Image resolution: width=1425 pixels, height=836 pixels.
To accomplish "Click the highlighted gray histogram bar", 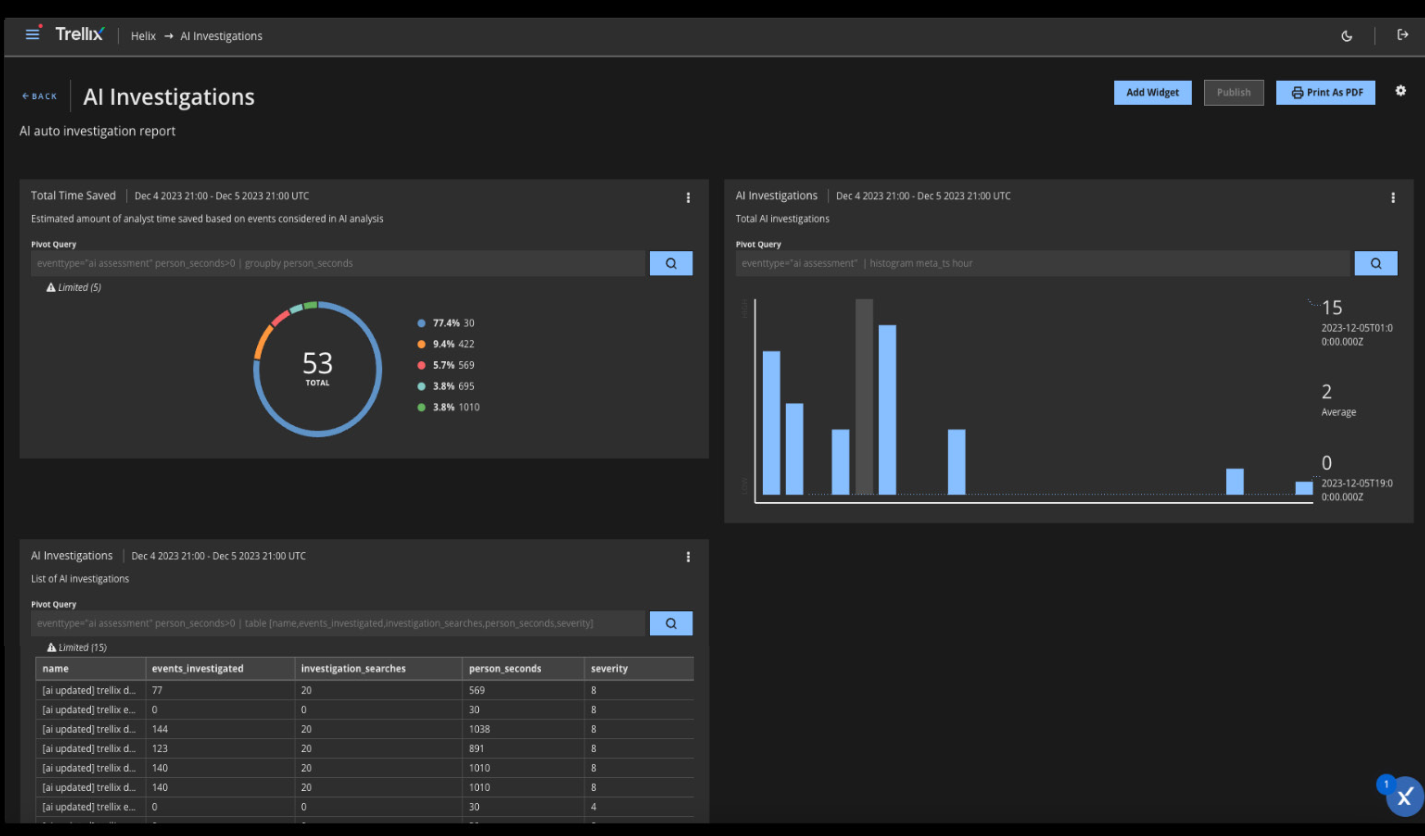I will 864,397.
